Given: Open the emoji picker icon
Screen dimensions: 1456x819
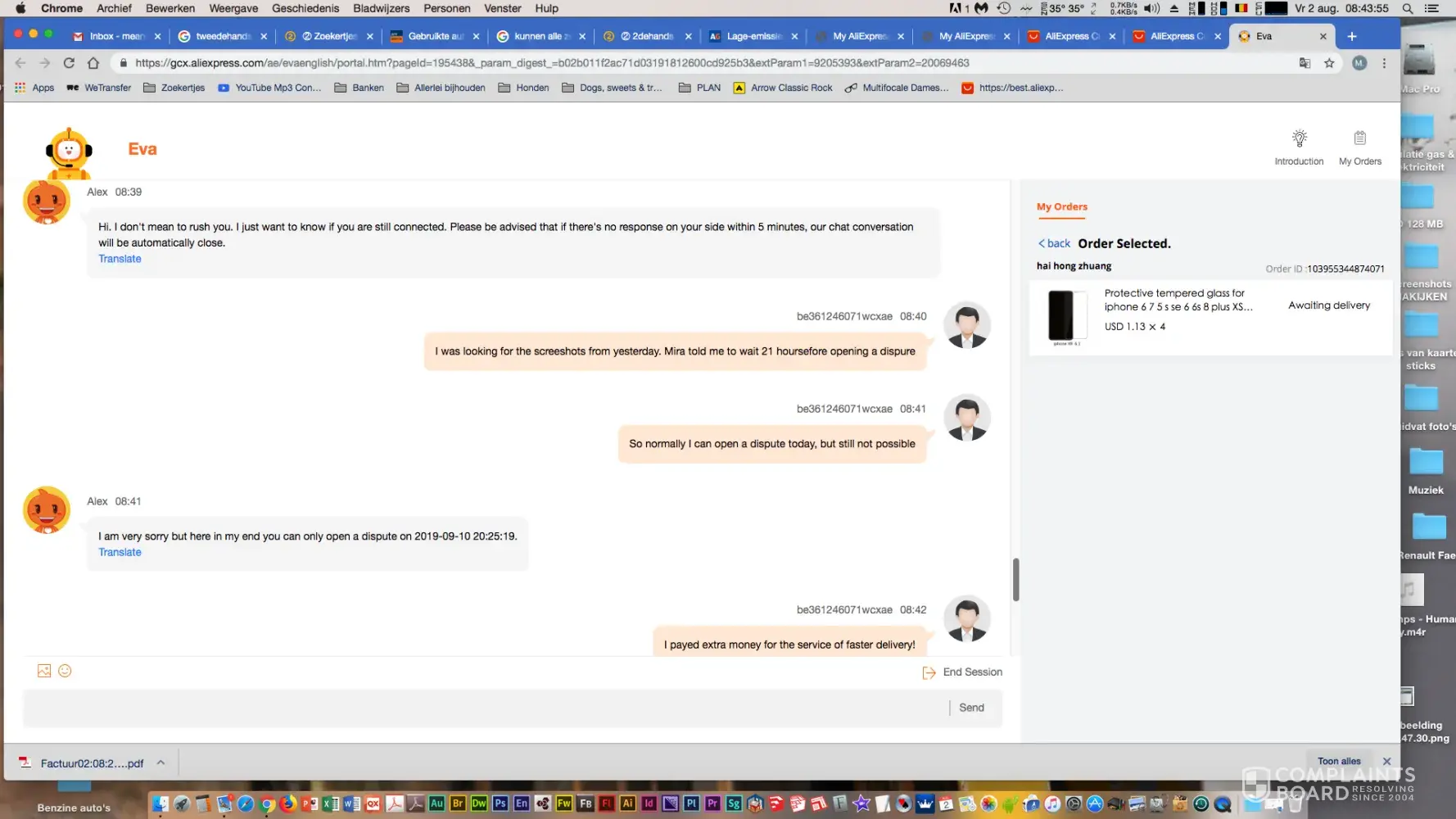Looking at the screenshot, I should click(x=66, y=671).
